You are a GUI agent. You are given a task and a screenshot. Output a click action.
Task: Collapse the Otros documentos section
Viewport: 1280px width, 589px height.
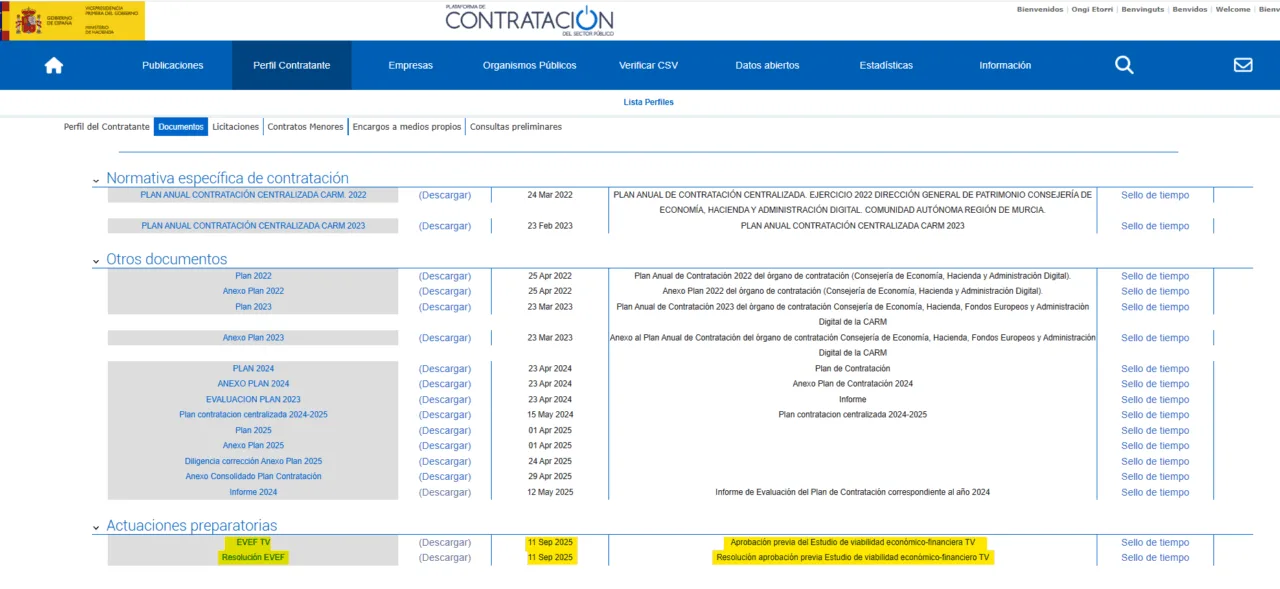pyautogui.click(x=96, y=261)
